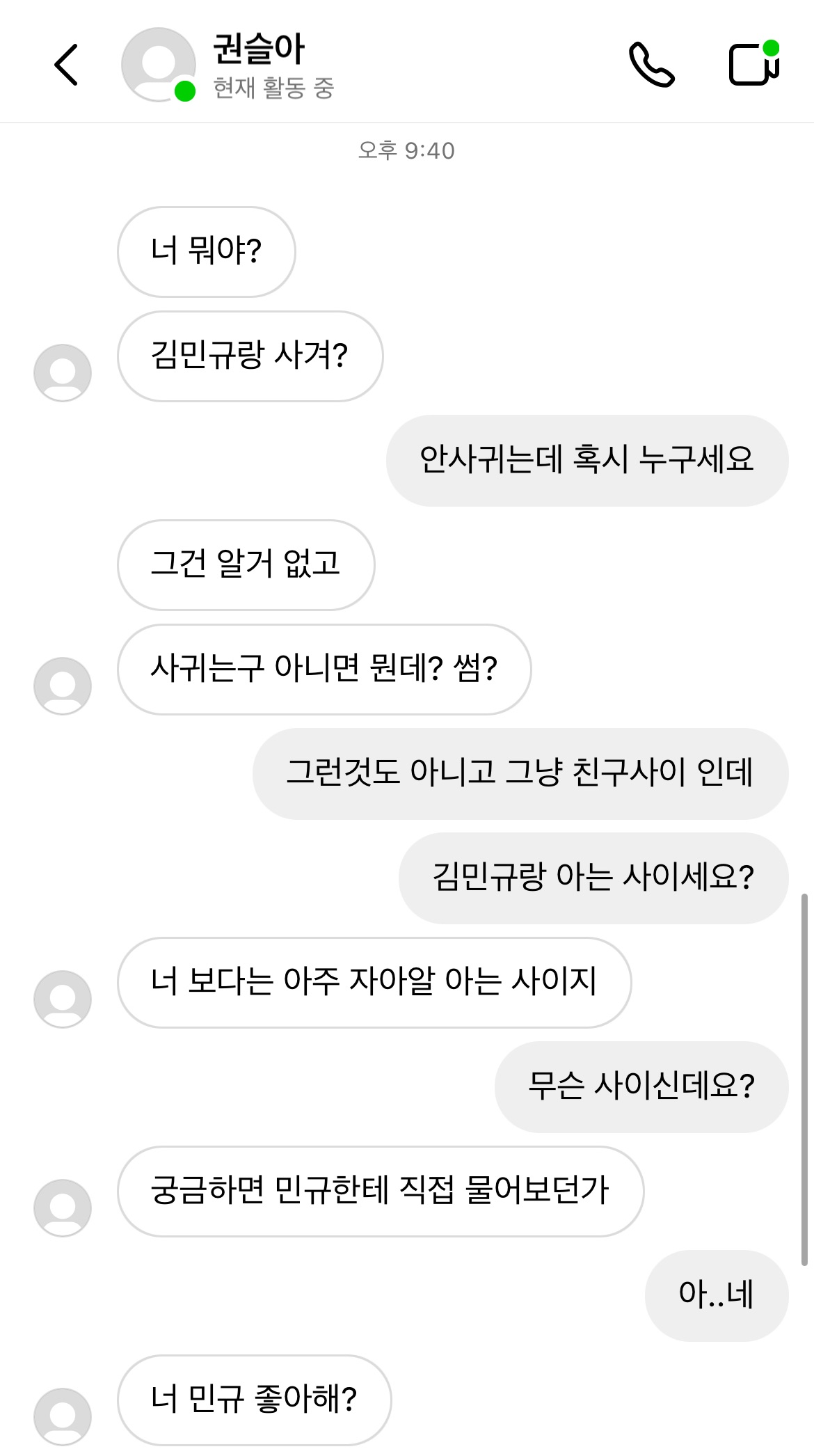Viewport: 814px width, 1456px height.
Task: Tap avatar beside '궁금하면 민규한테' message
Action: pos(63,1208)
